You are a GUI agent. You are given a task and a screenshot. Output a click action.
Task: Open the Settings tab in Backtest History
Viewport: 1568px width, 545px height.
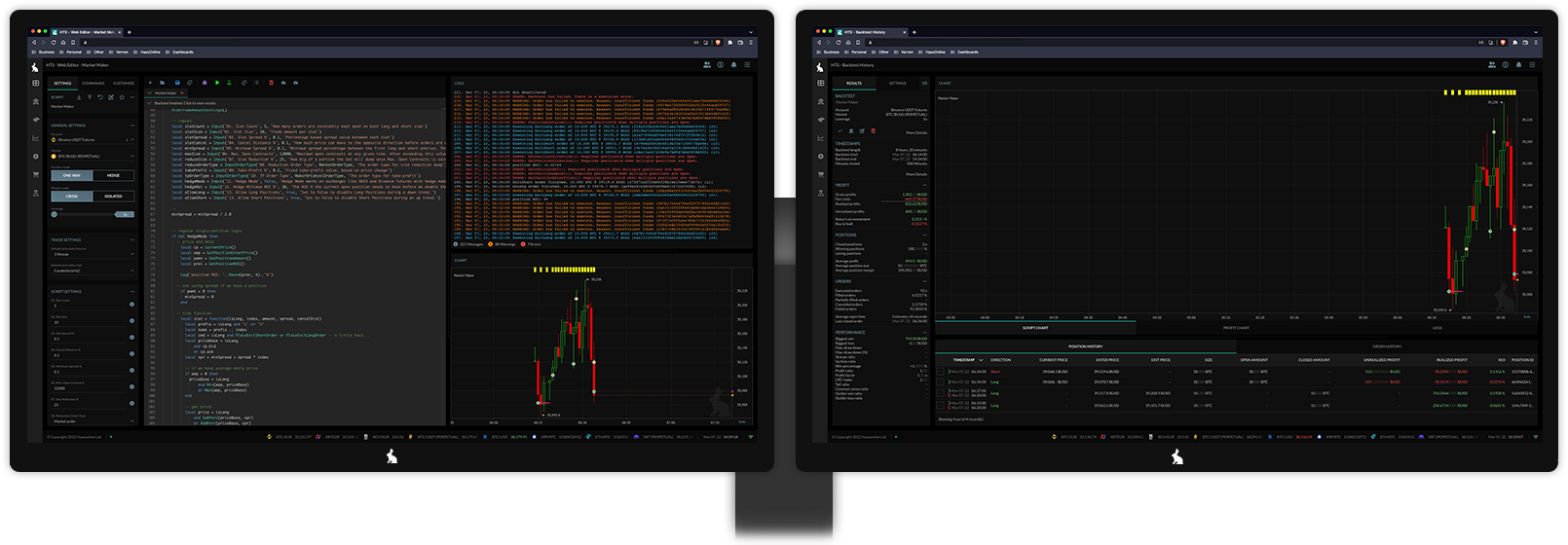898,83
